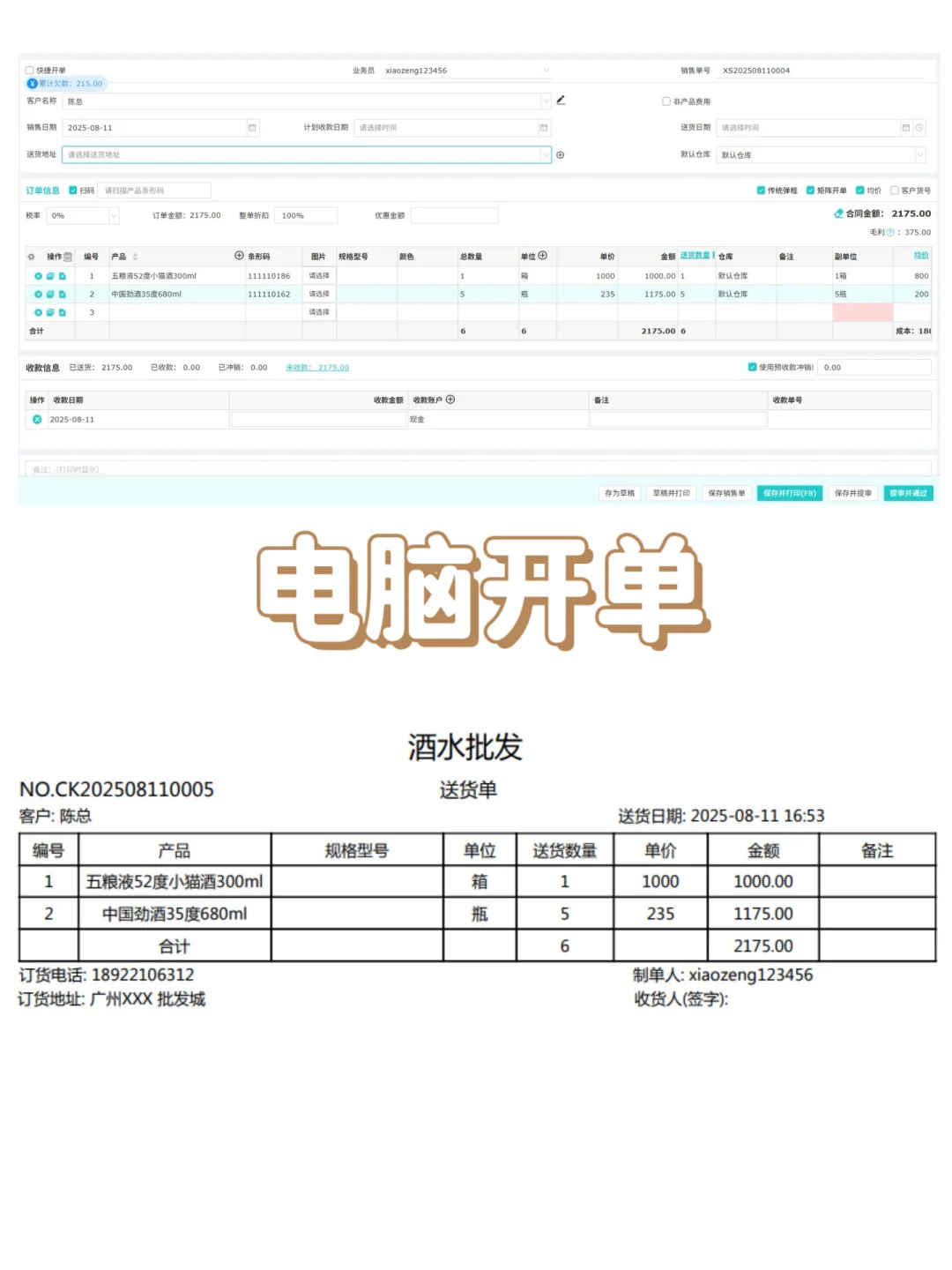Screen dimensions: 952x1270
Task: Toggle the 非产品费用 checkbox
Action: [666, 101]
